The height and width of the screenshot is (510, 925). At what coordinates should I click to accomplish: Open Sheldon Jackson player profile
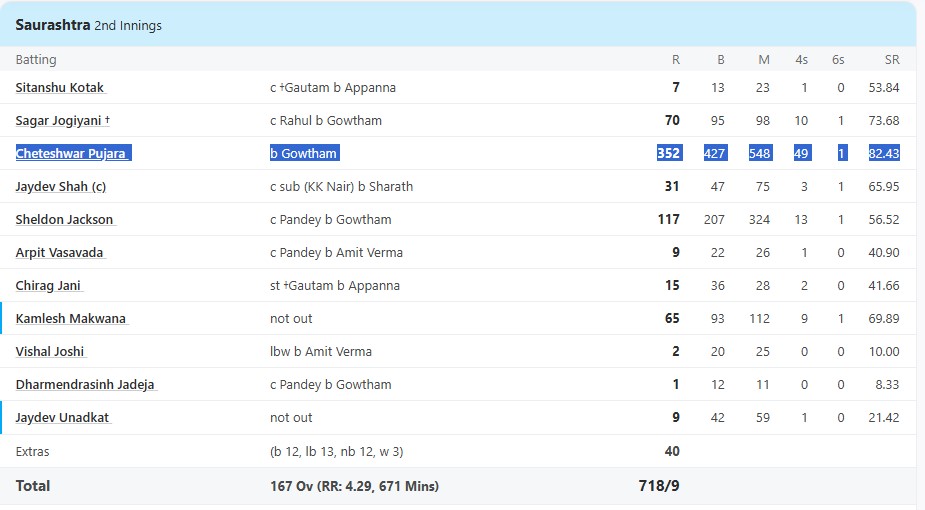[64, 219]
